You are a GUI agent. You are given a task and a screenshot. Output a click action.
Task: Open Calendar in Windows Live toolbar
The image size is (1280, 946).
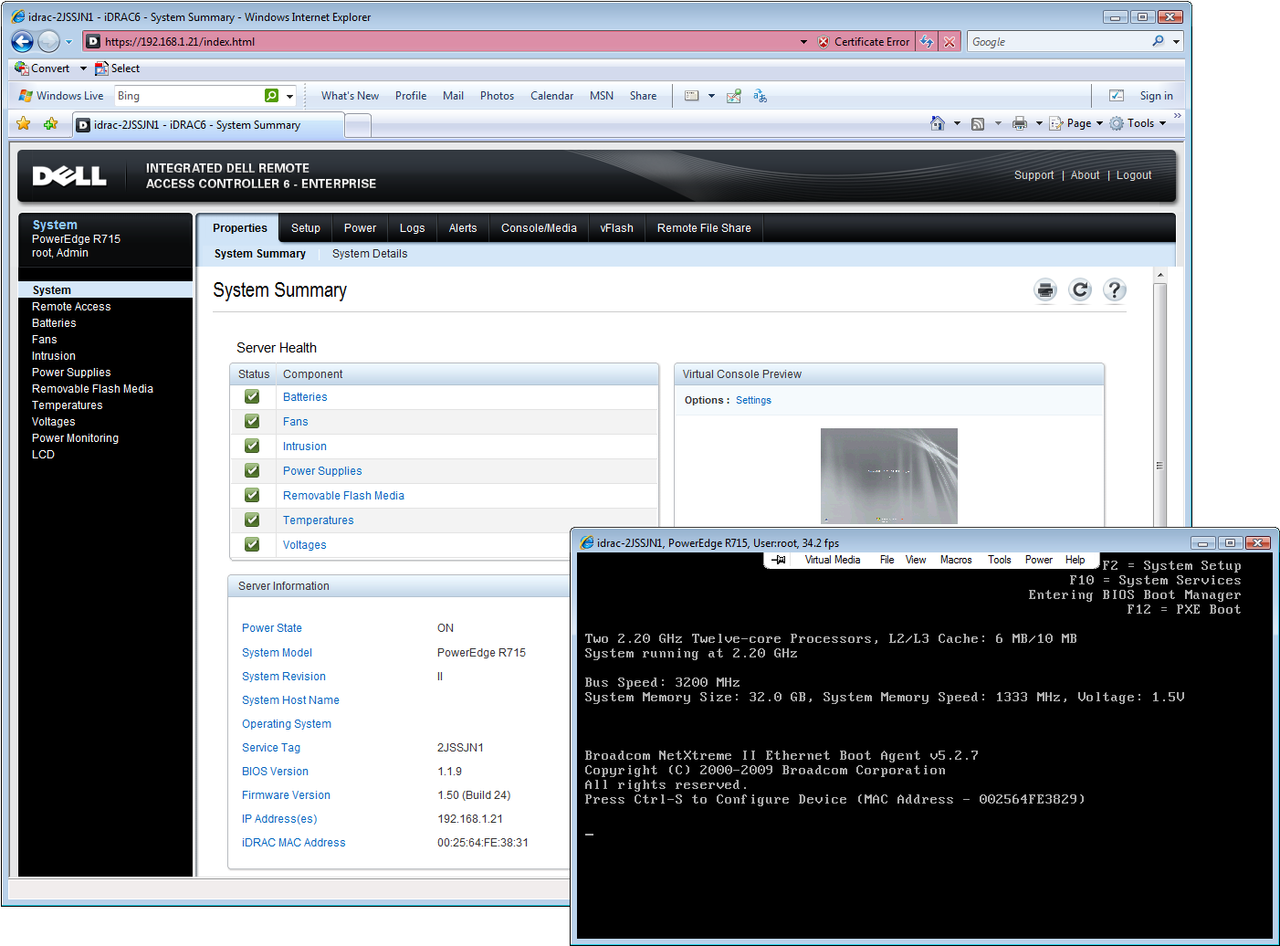click(x=552, y=96)
